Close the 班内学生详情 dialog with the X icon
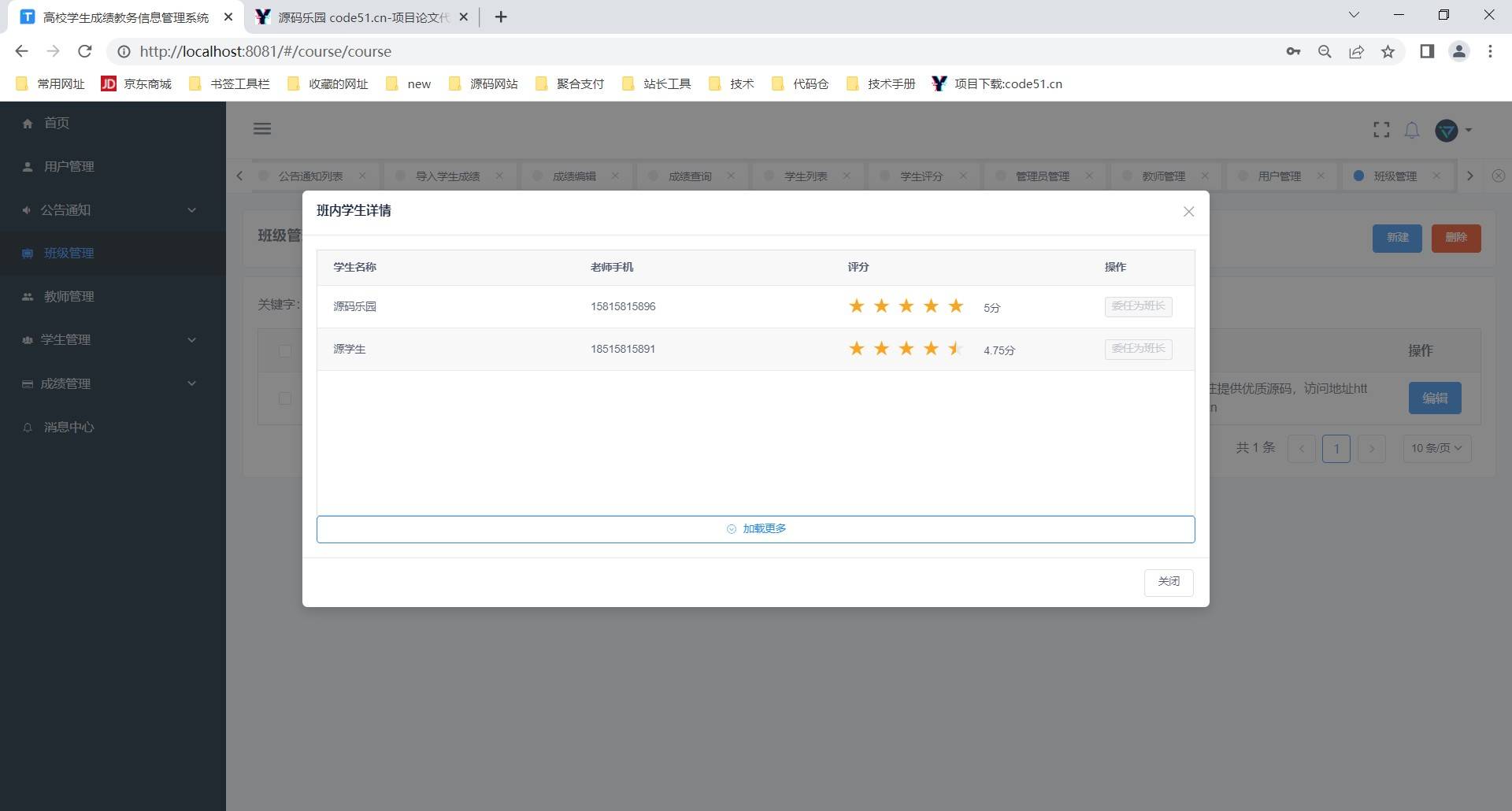 pos(1188,212)
